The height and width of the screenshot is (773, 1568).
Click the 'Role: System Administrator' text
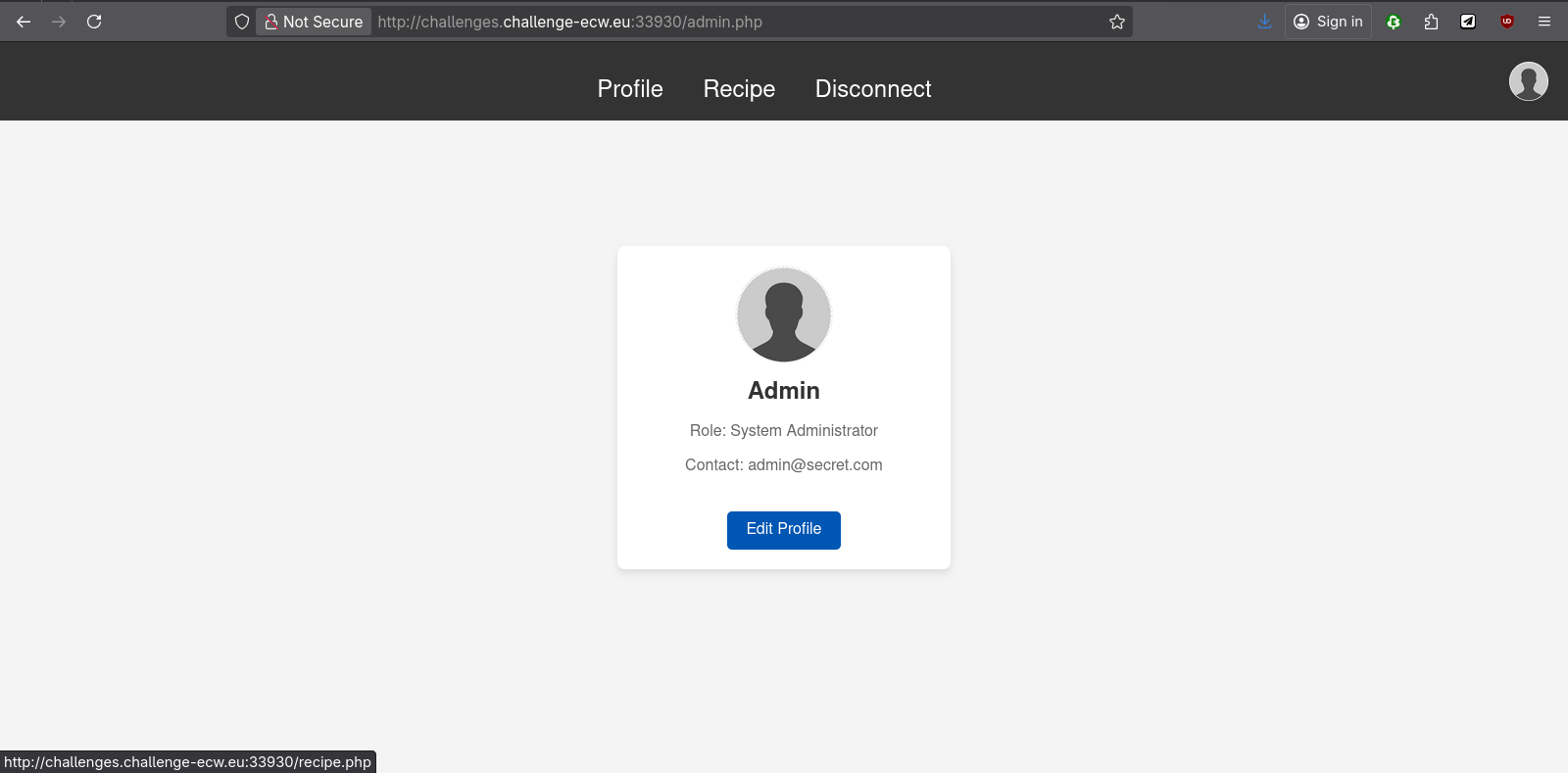[x=784, y=431]
